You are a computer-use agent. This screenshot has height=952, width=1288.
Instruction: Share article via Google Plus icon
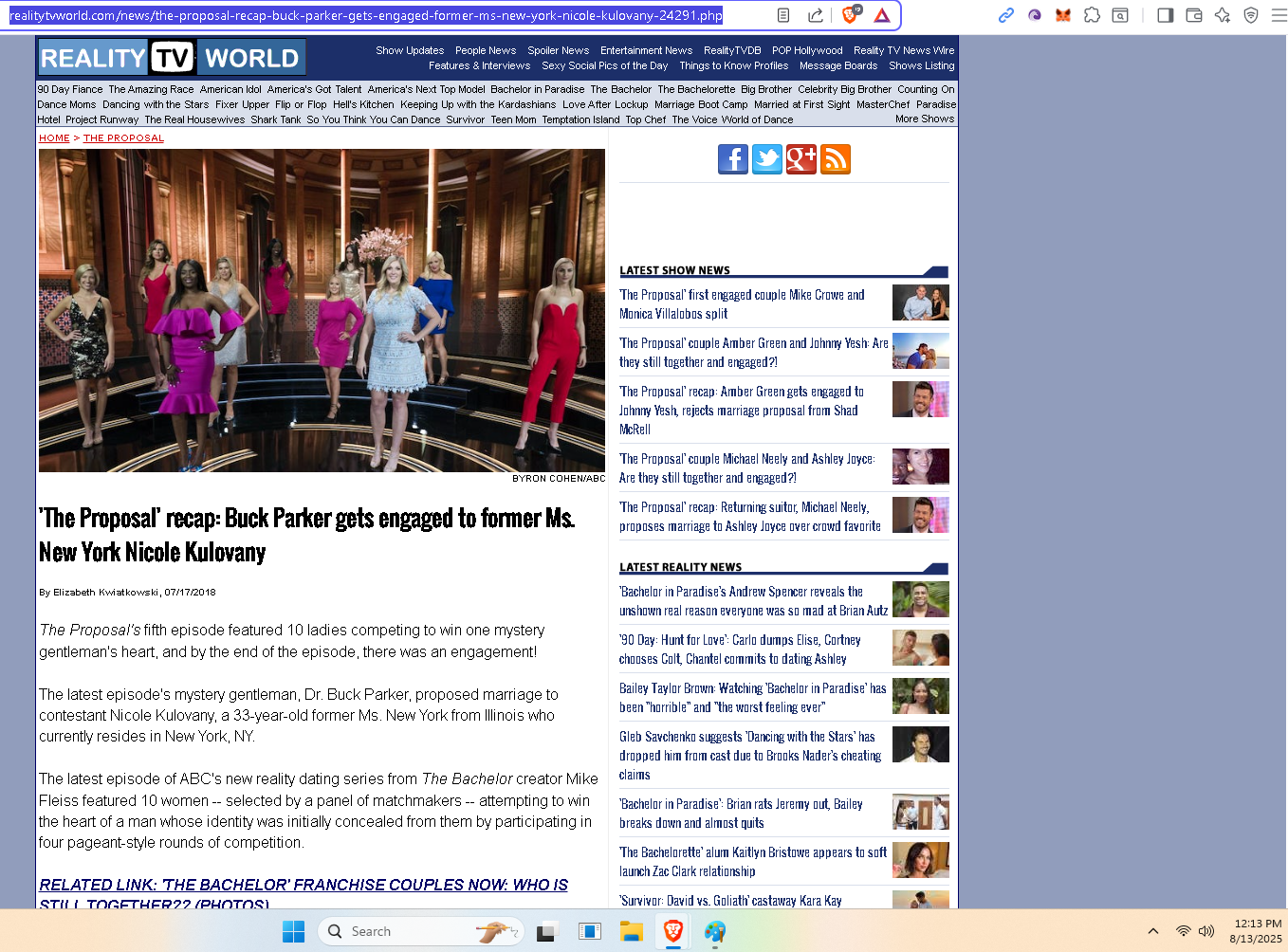point(801,159)
